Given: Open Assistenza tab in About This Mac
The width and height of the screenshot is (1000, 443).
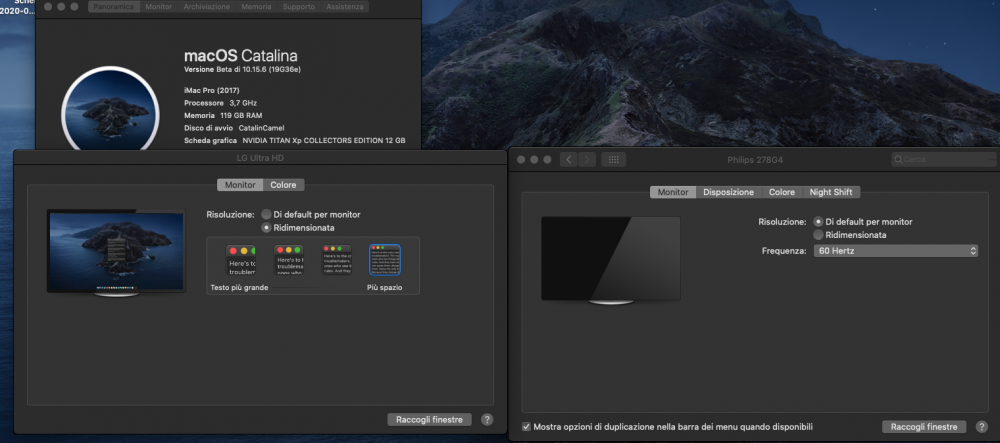Looking at the screenshot, I should (344, 7).
